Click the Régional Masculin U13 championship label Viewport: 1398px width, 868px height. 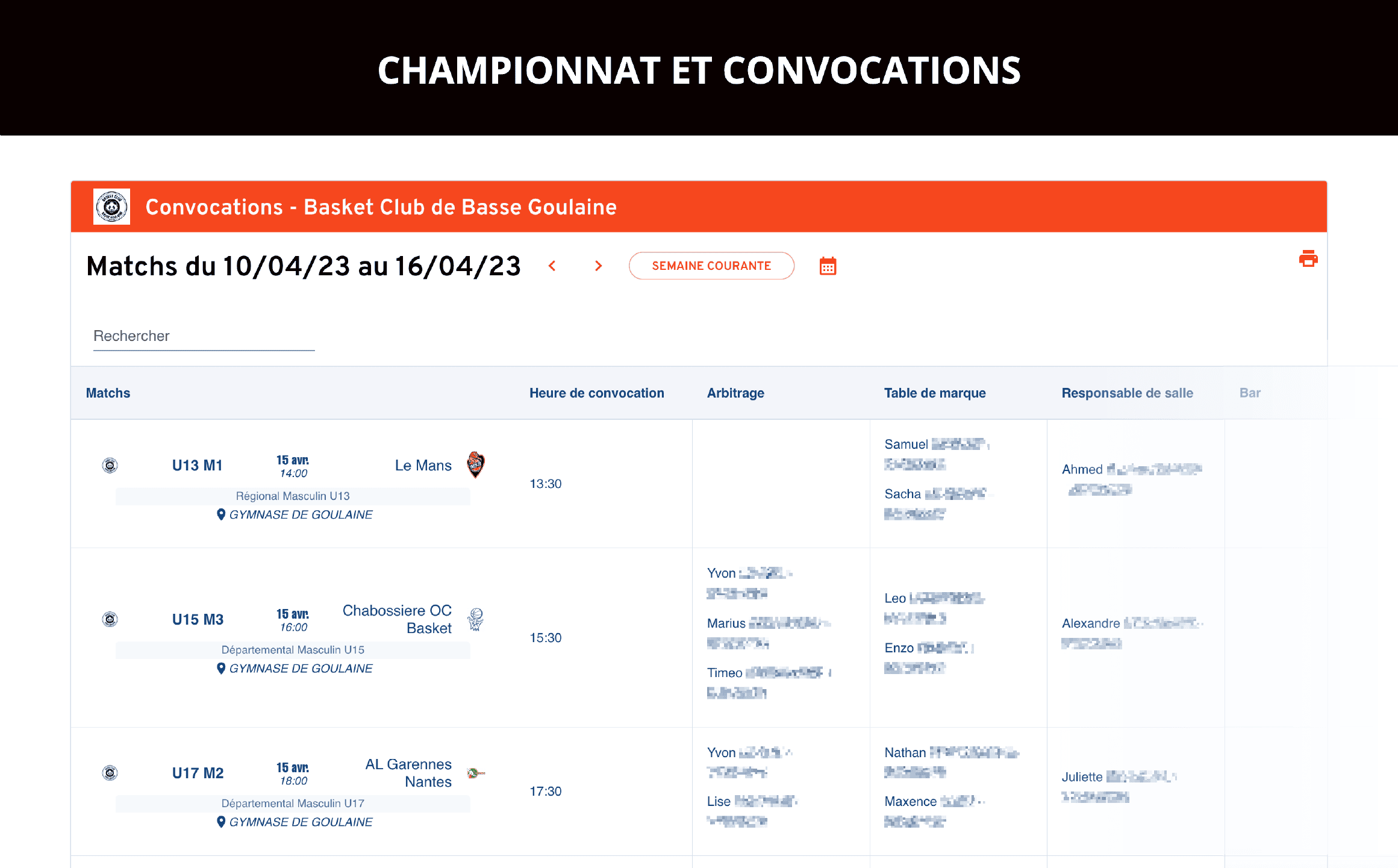(293, 496)
